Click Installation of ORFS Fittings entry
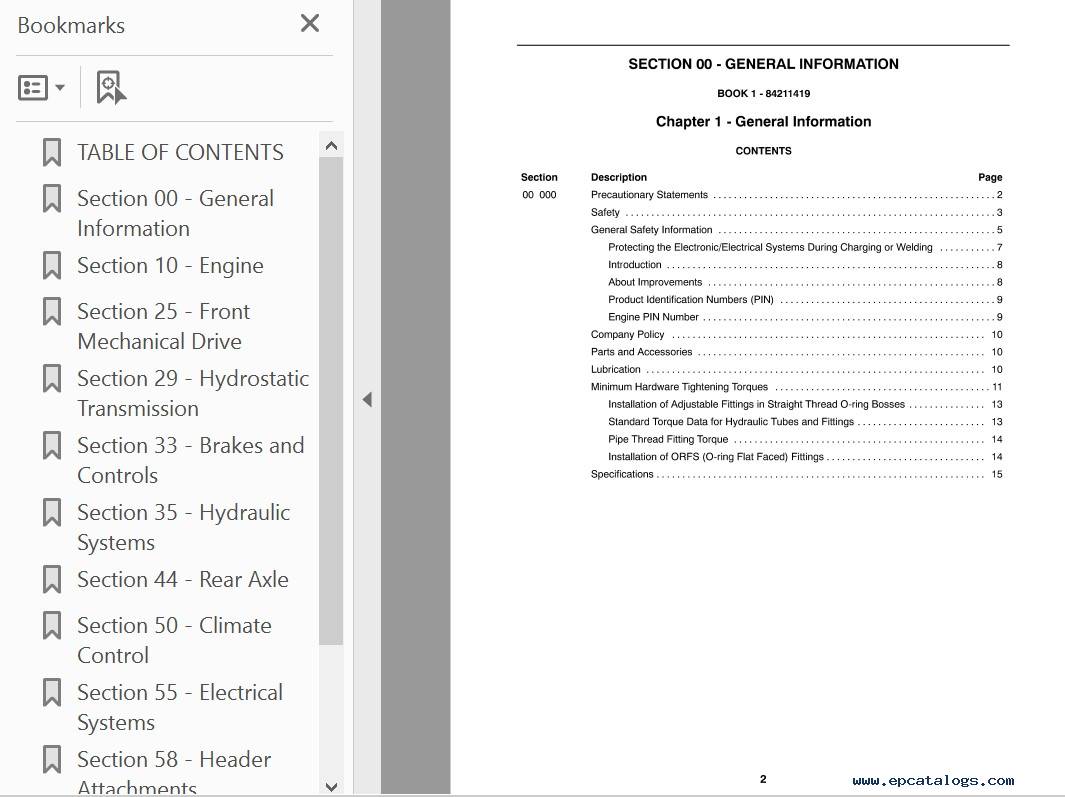This screenshot has width=1065, height=797. 805,457
